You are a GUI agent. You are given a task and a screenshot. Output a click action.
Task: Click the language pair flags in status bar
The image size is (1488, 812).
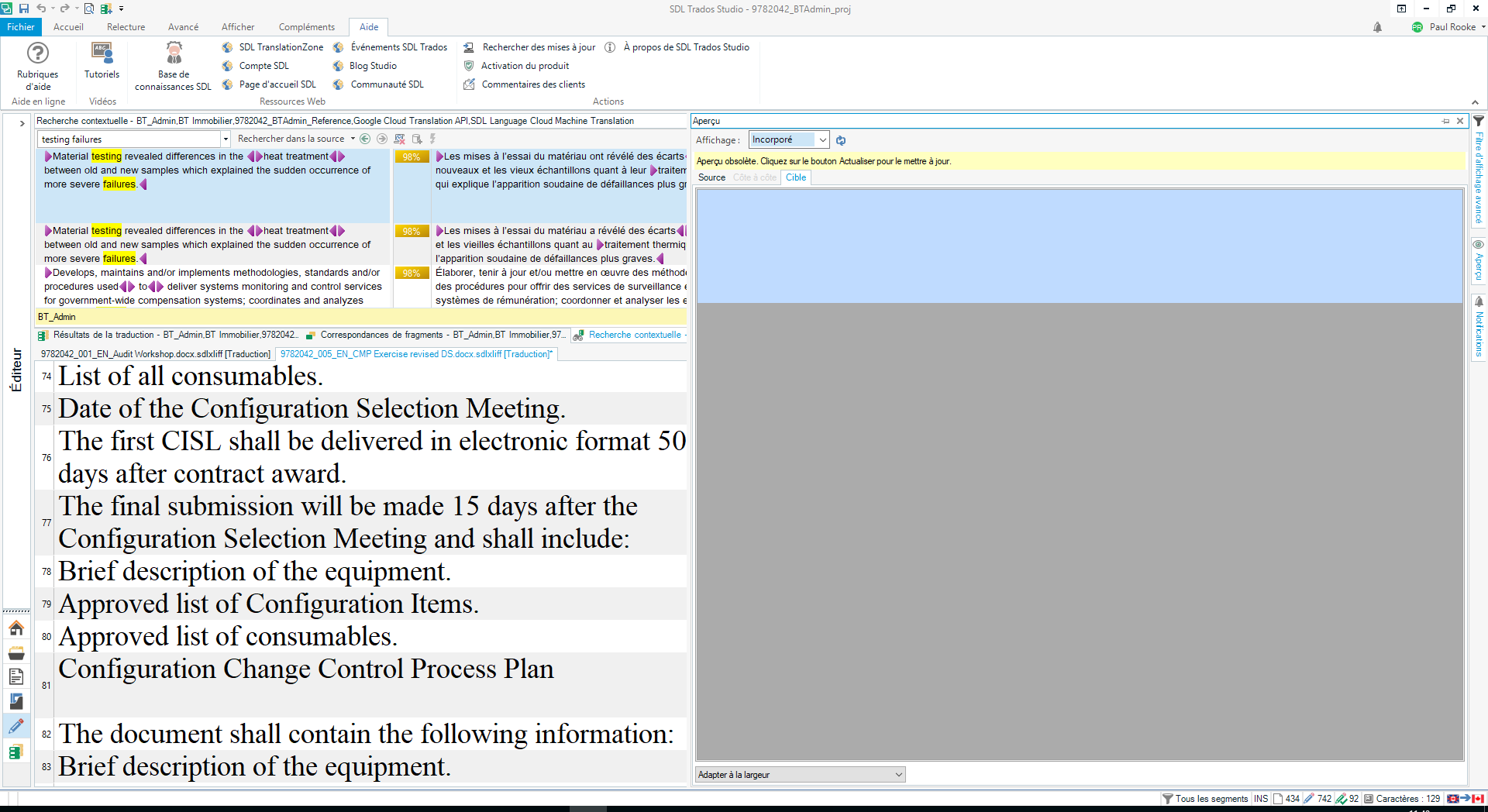(1466, 799)
